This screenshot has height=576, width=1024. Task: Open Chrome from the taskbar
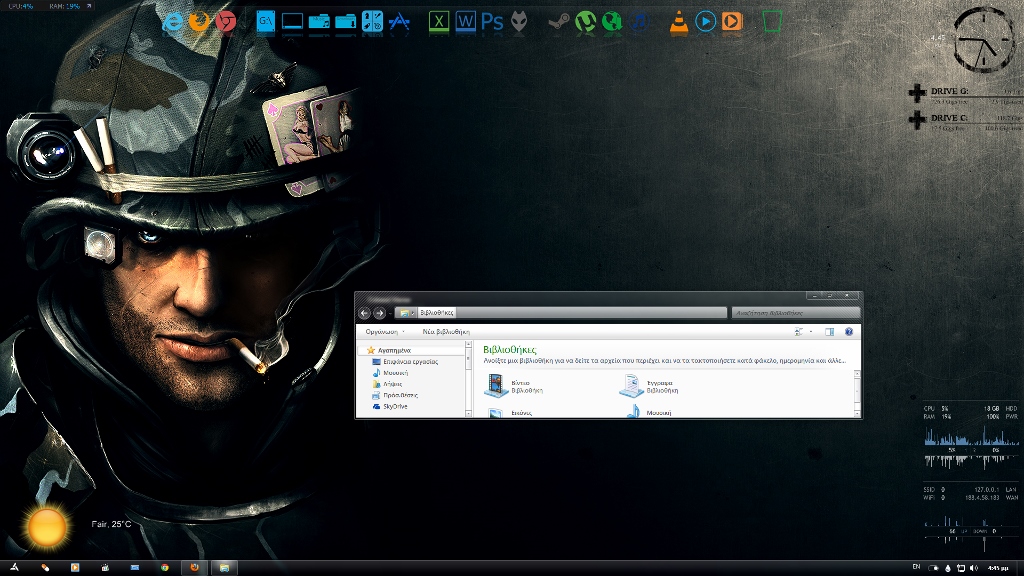tap(165, 568)
